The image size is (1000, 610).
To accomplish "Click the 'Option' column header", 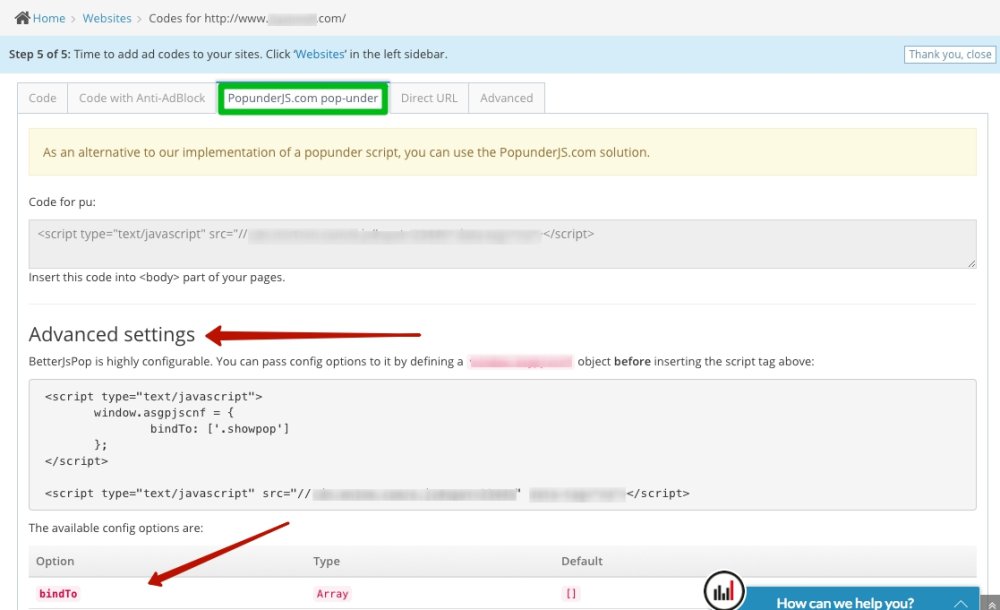I will pos(55,561).
